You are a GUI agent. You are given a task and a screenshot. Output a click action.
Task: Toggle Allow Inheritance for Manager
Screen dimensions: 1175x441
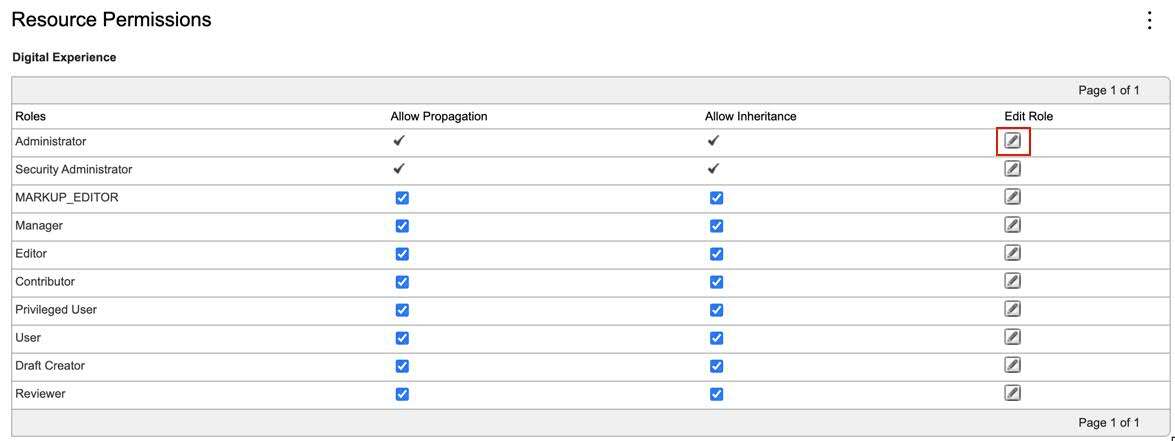tap(716, 226)
